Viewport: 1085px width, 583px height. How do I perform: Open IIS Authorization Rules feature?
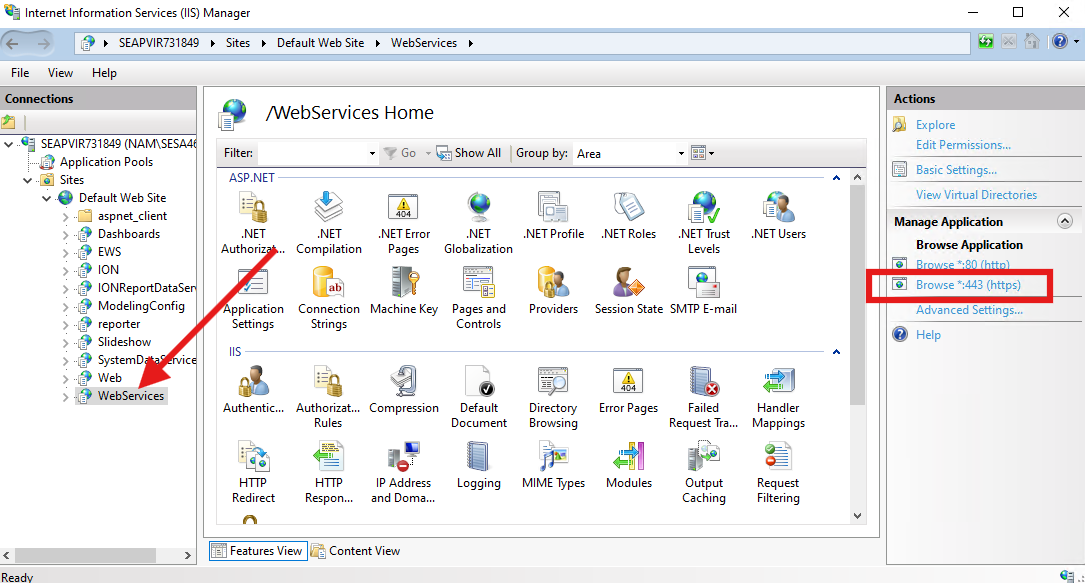328,397
